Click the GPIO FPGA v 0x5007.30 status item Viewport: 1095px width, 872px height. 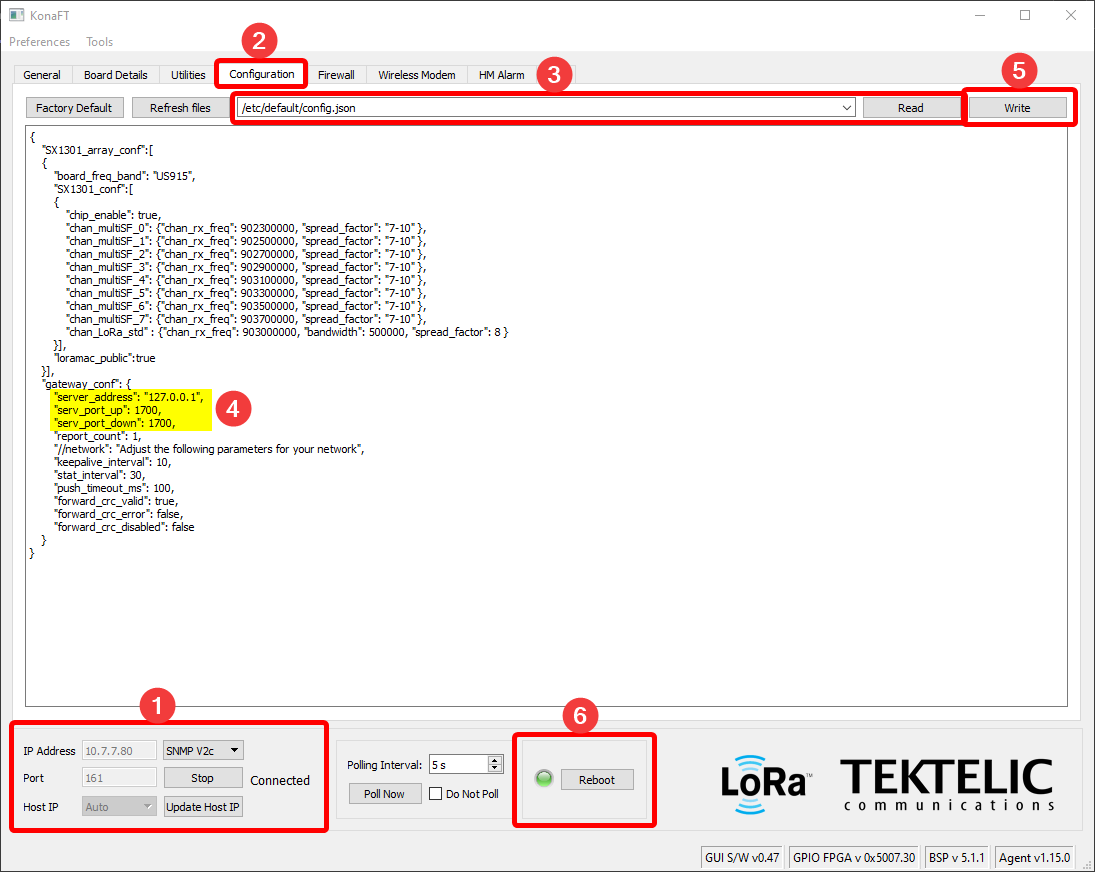coord(853,857)
